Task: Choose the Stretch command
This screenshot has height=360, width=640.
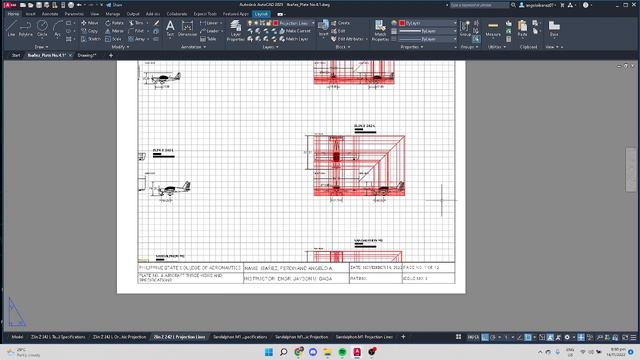Action: (91, 39)
